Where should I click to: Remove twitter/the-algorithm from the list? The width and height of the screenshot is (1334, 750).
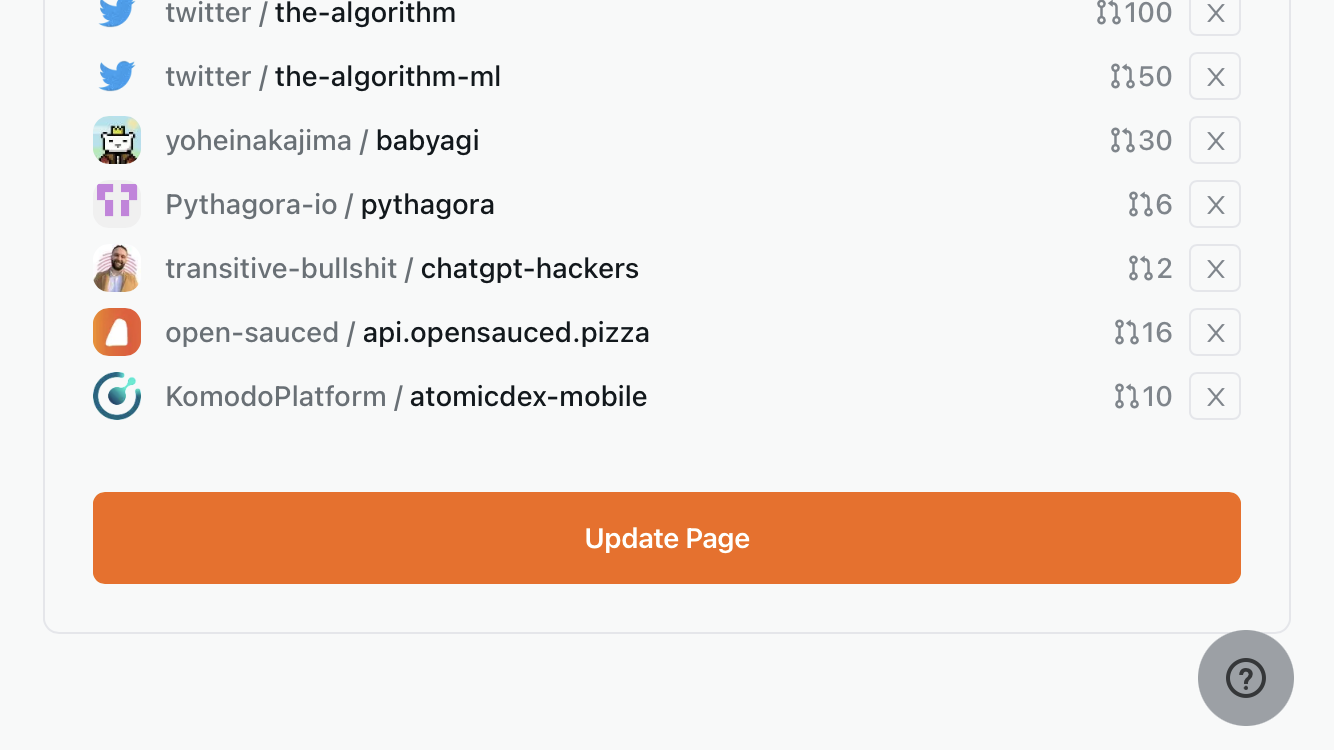tap(1214, 13)
